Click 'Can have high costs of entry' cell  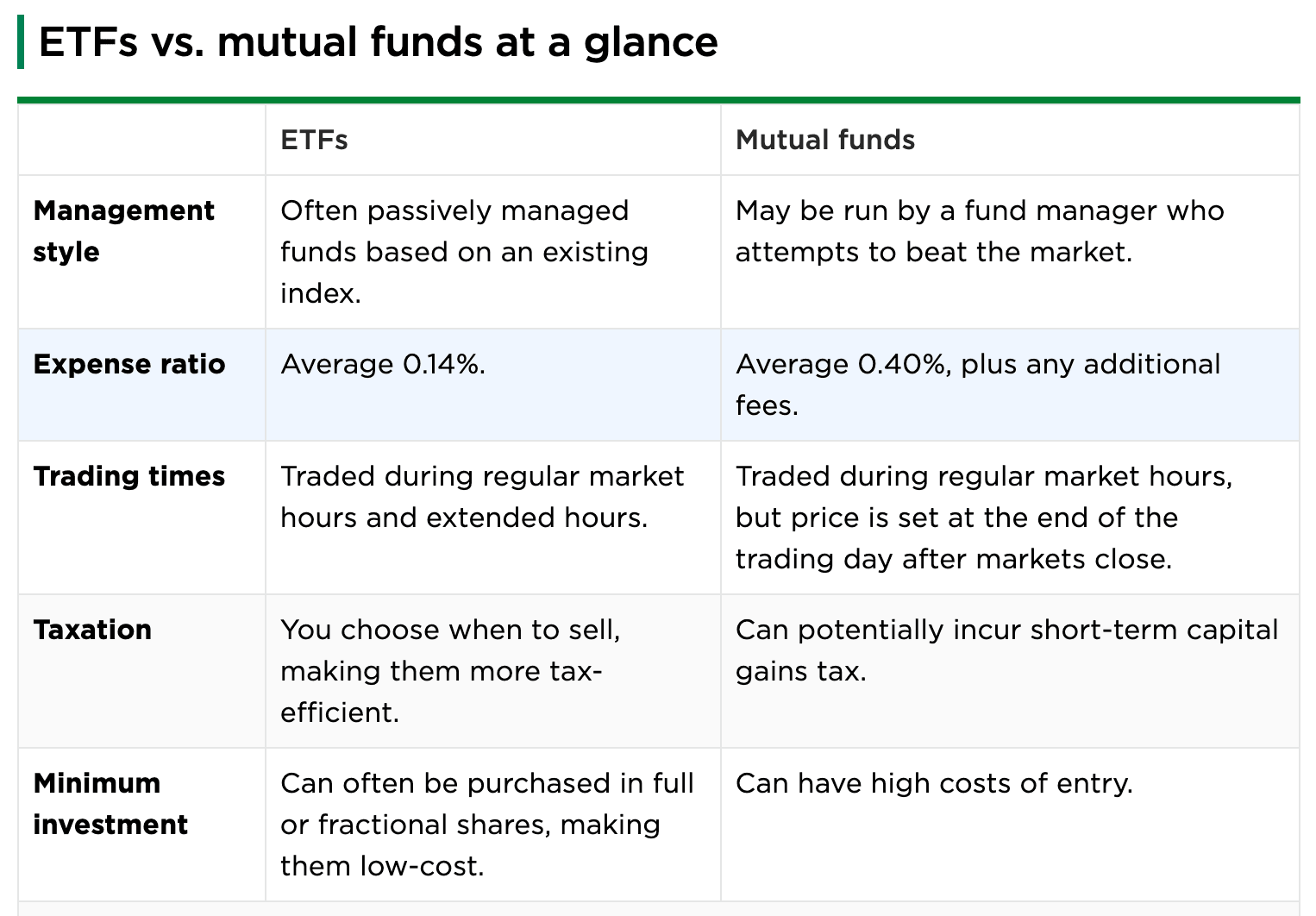934,783
